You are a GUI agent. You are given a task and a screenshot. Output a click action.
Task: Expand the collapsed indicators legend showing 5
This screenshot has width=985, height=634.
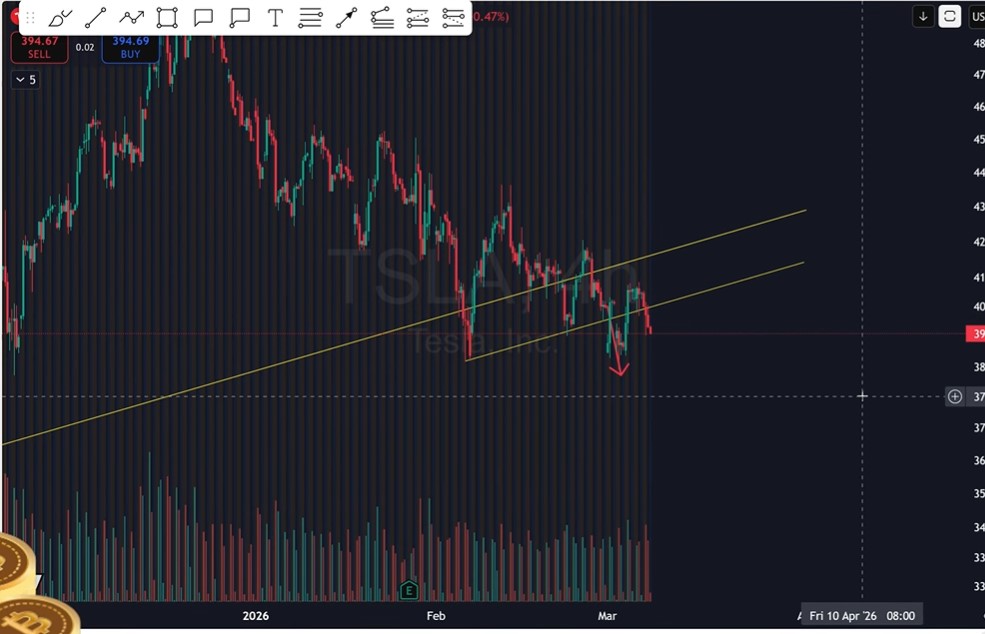(25, 80)
